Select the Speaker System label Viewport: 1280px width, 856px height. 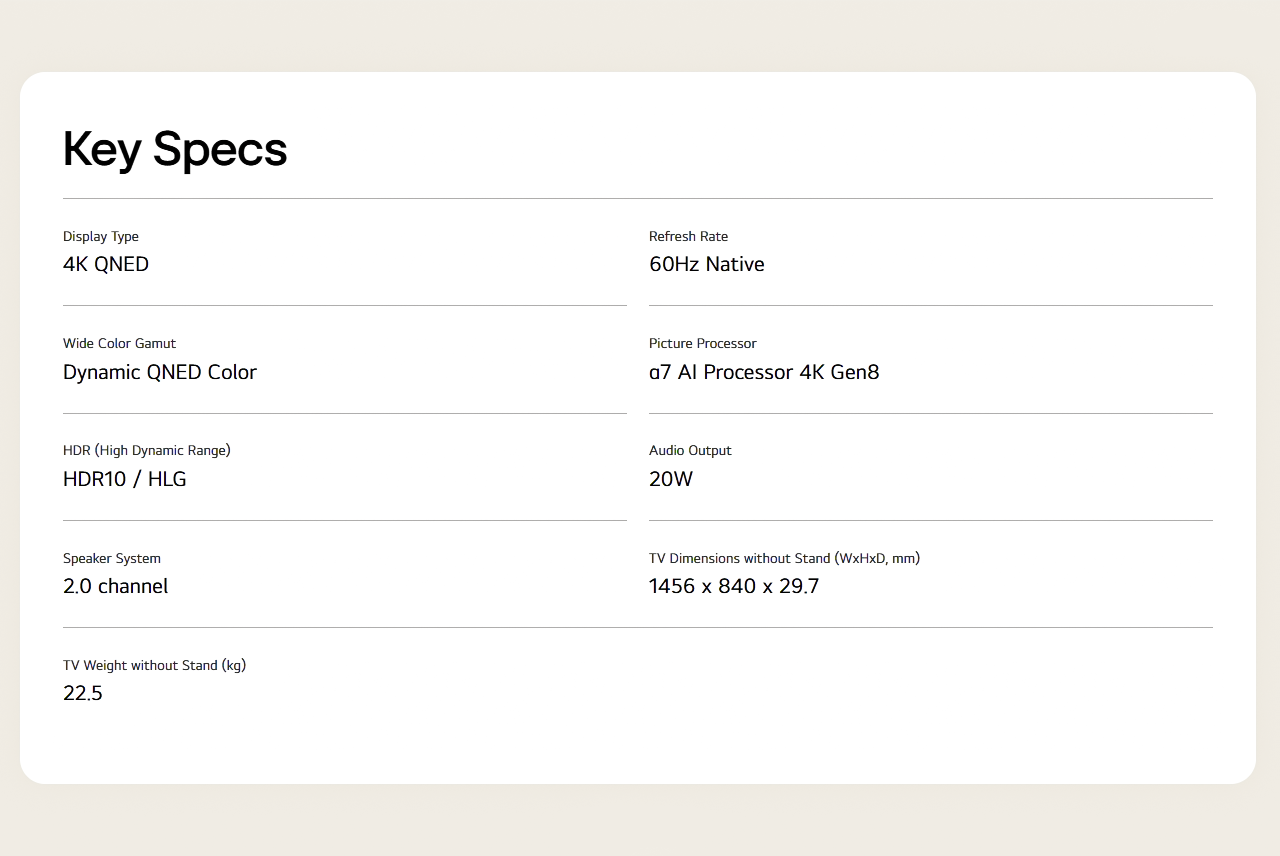(x=112, y=559)
